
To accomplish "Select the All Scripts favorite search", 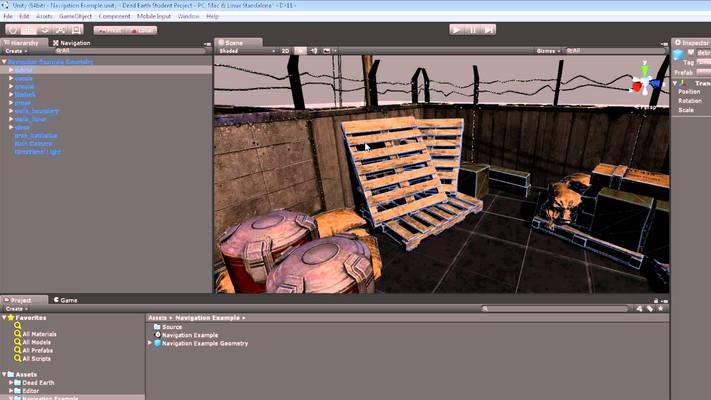I will pos(36,359).
